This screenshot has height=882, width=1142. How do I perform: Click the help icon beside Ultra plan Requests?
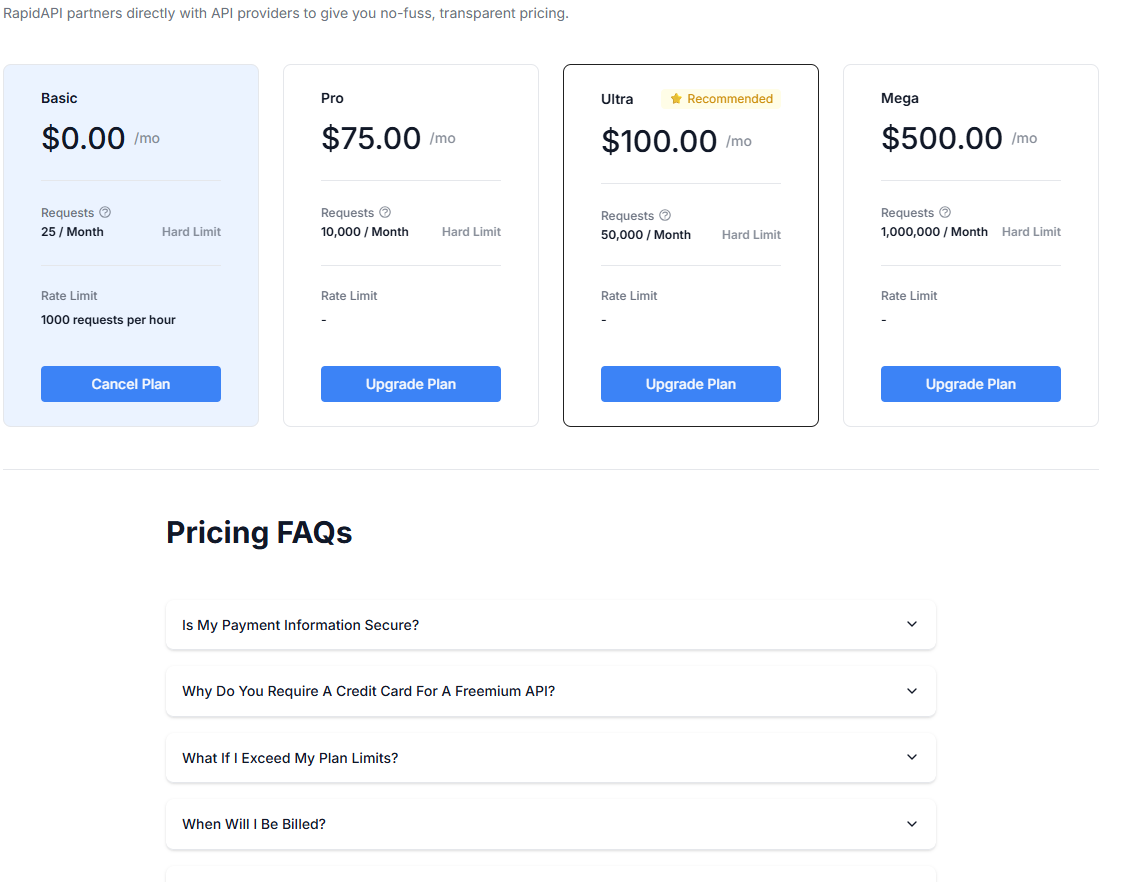pos(665,216)
